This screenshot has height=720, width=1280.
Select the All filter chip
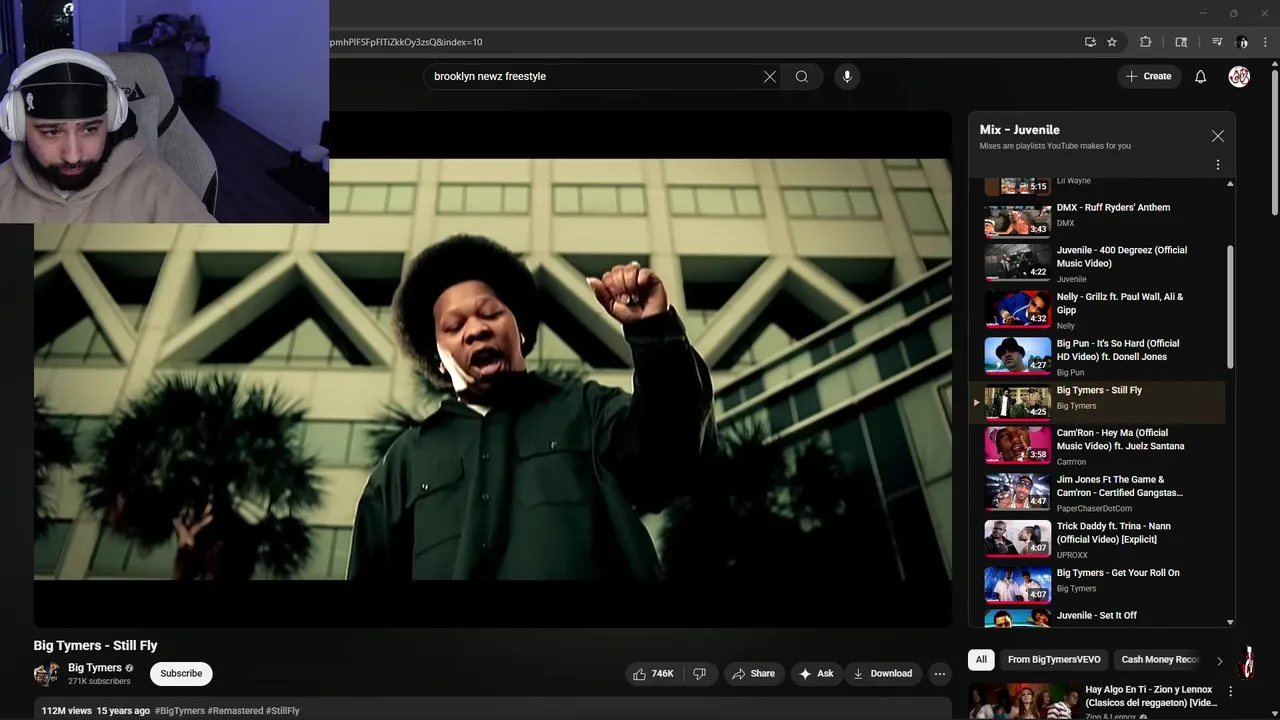[x=981, y=660]
